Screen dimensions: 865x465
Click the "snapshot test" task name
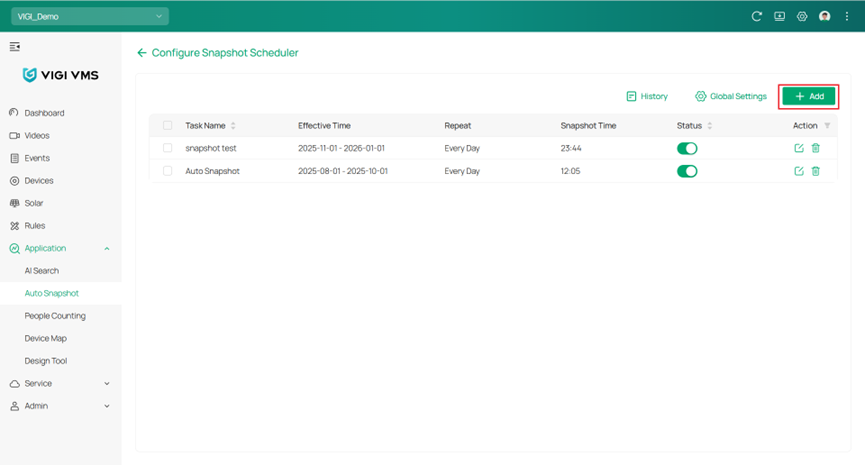[211, 148]
